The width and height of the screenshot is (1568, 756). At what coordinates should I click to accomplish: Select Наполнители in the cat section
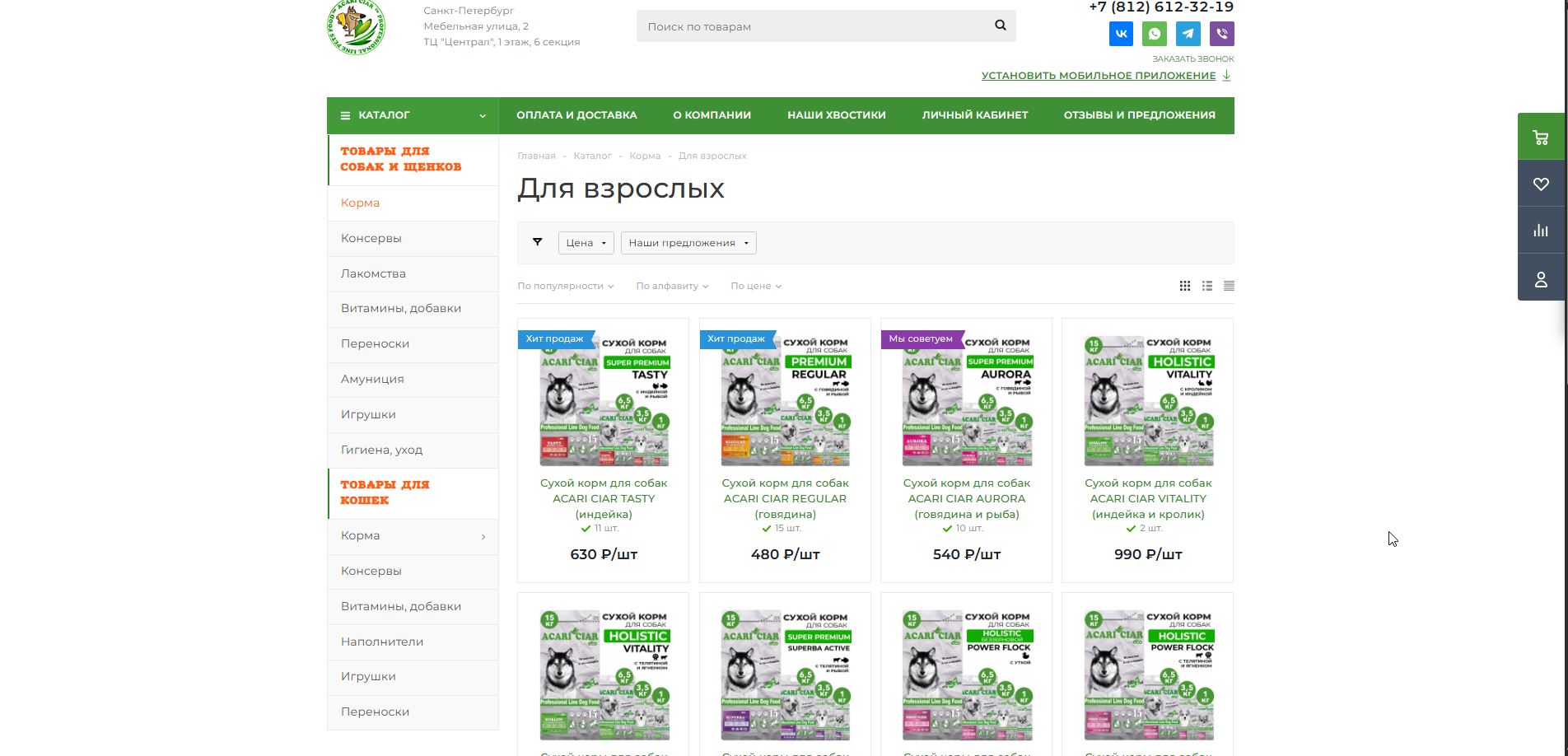click(x=413, y=642)
